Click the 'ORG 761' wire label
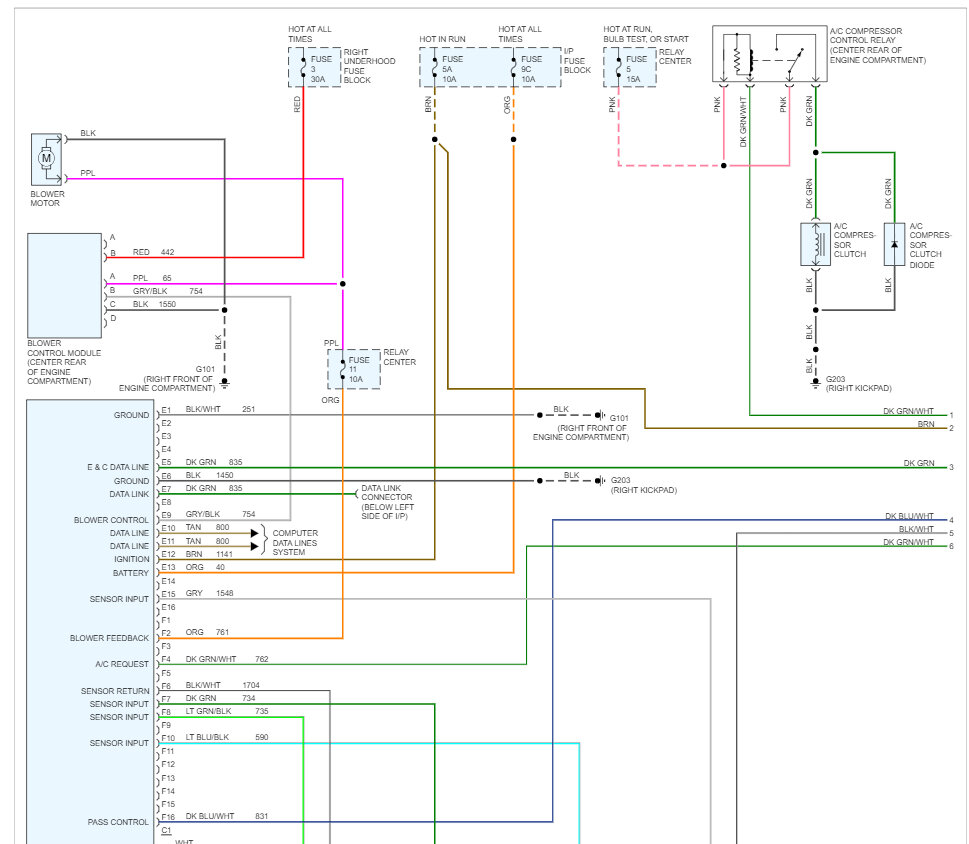Image resolution: width=969 pixels, height=844 pixels. pos(207,632)
